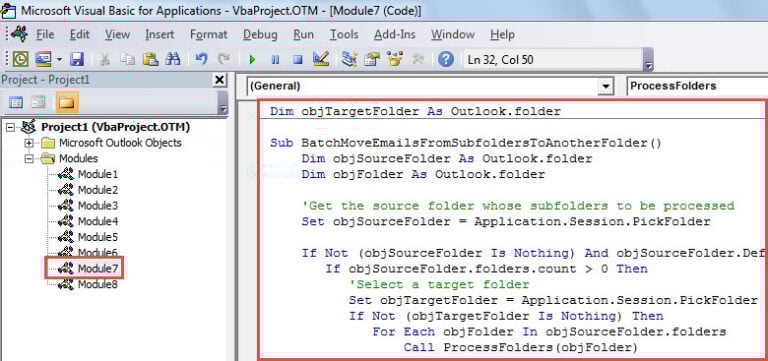Click the View Object icon in Project pane
The image size is (768, 361).
click(x=38, y=102)
